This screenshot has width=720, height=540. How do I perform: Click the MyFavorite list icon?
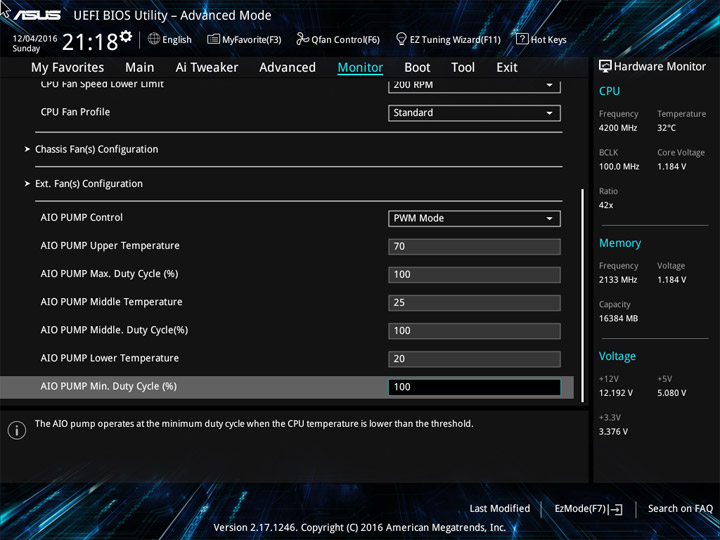[213, 39]
